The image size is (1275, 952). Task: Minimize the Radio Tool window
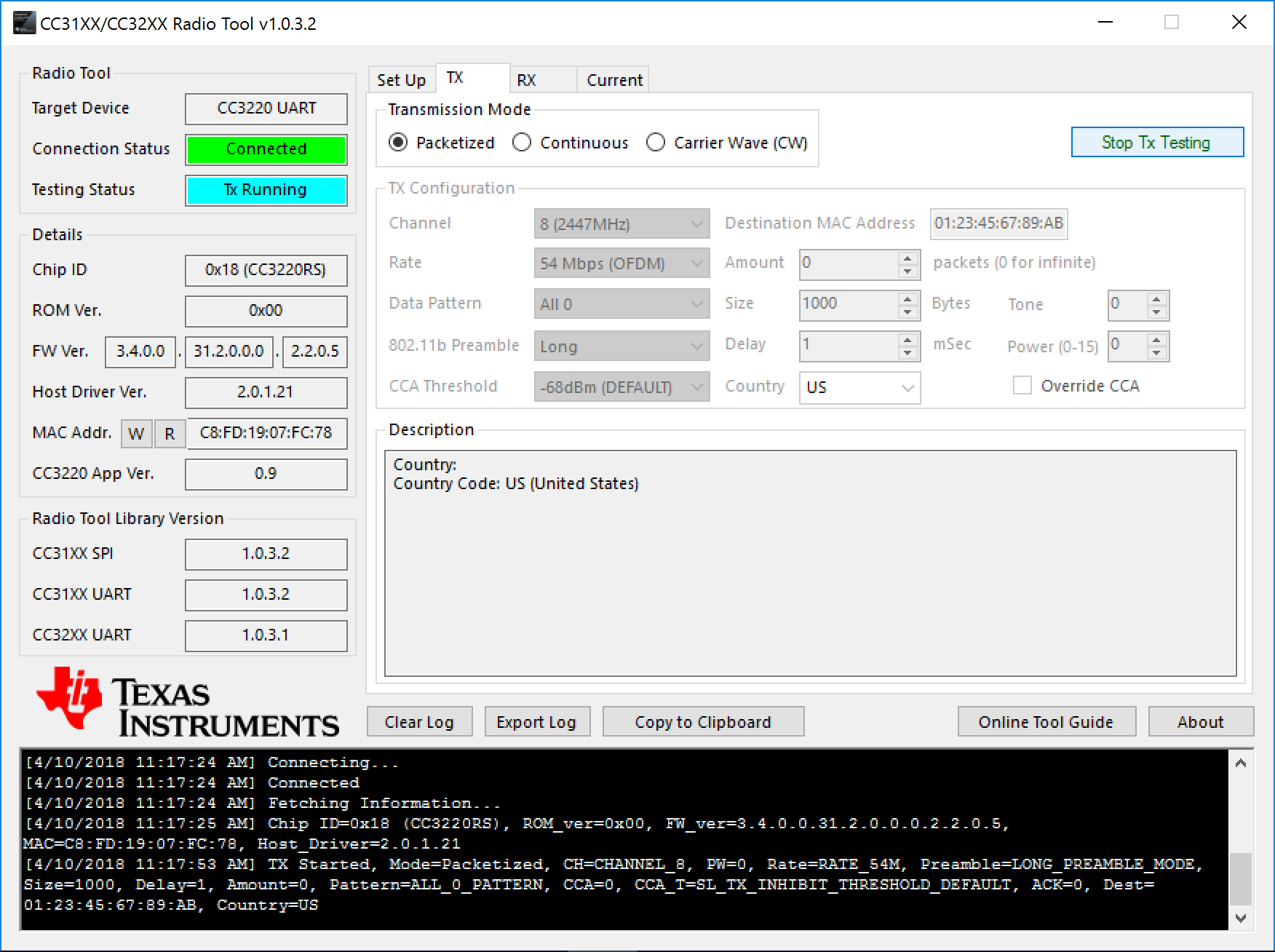(x=1105, y=23)
